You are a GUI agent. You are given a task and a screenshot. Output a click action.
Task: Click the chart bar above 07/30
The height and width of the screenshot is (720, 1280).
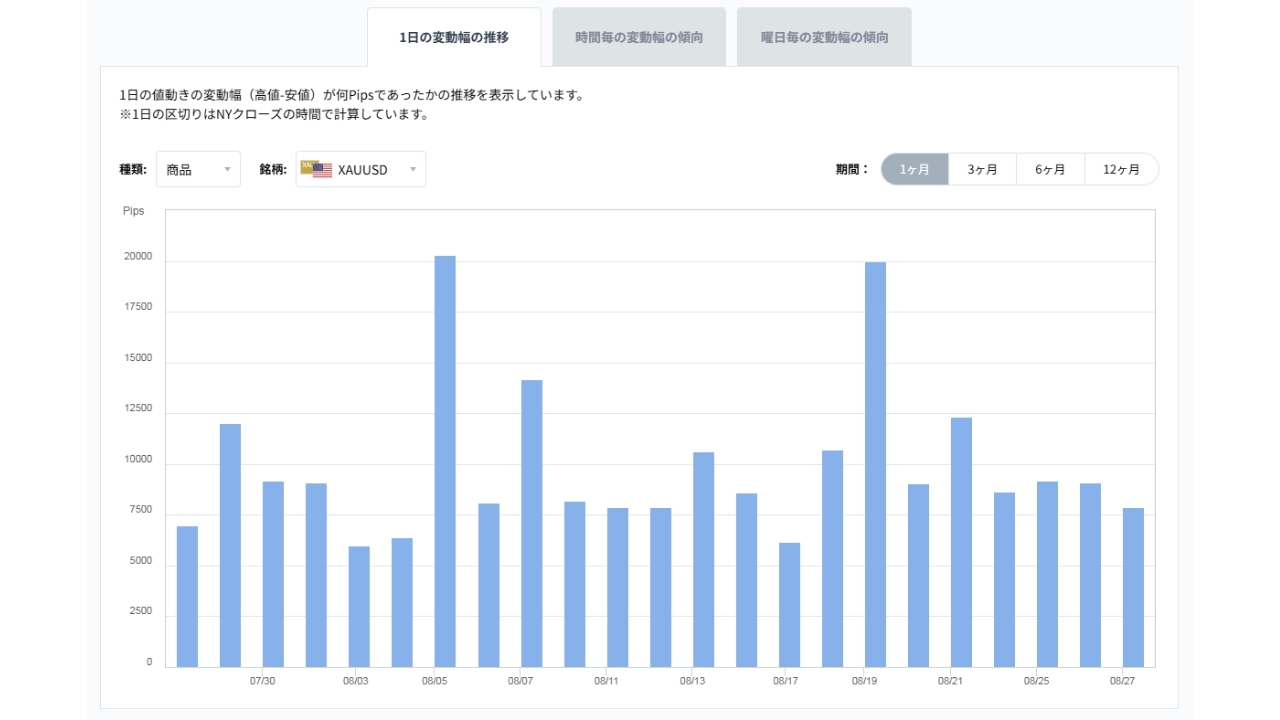(x=273, y=574)
